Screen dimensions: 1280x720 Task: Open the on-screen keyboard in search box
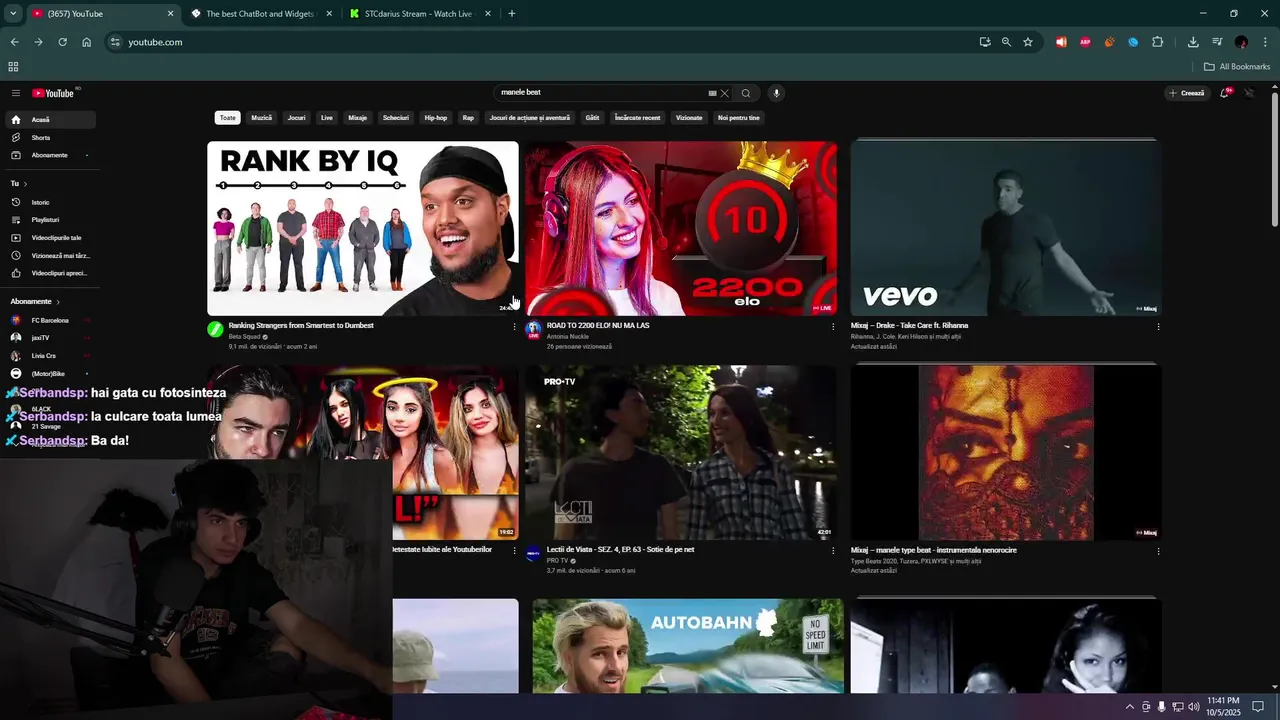pos(712,93)
